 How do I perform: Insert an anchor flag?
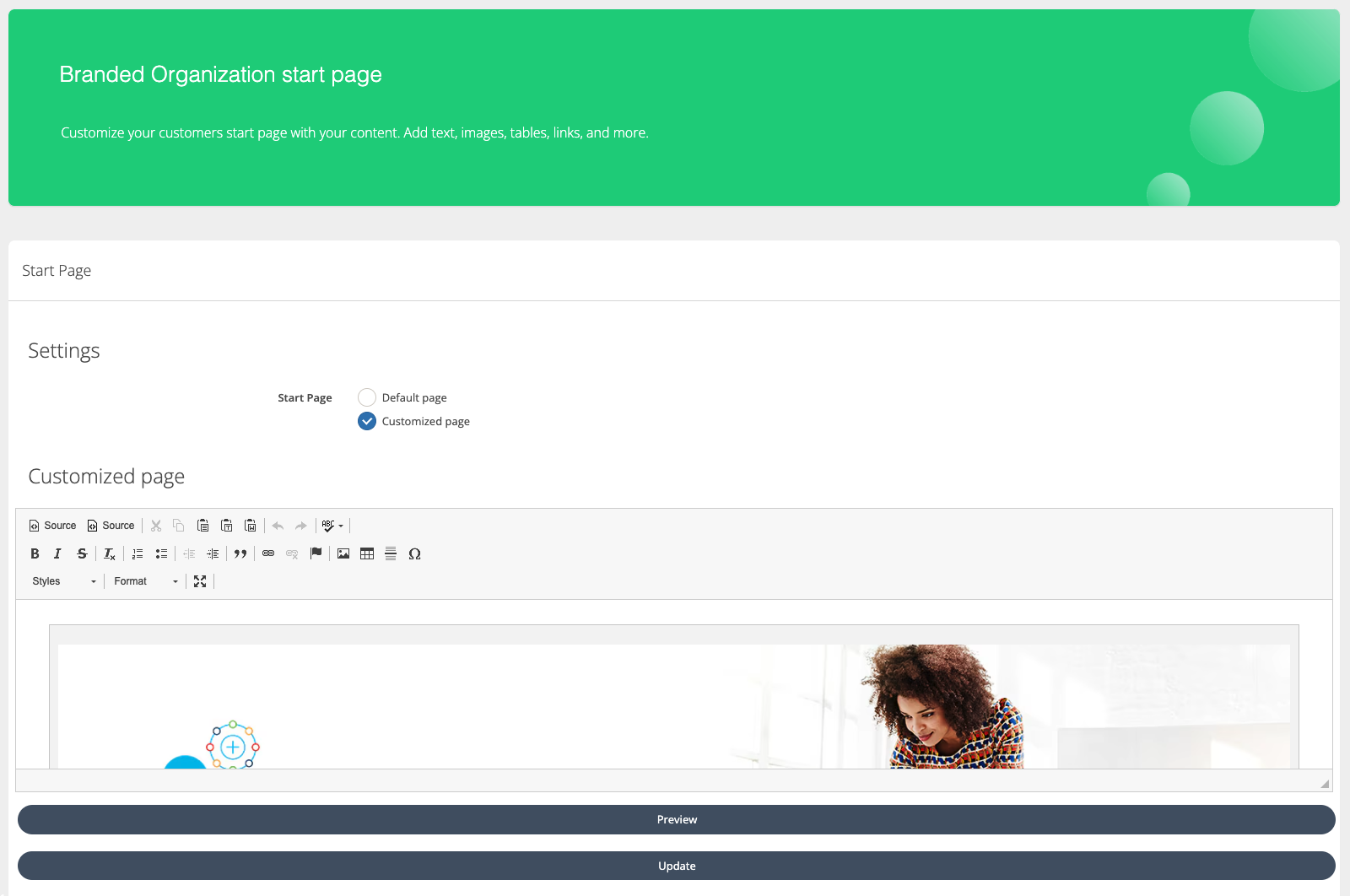[x=316, y=554]
